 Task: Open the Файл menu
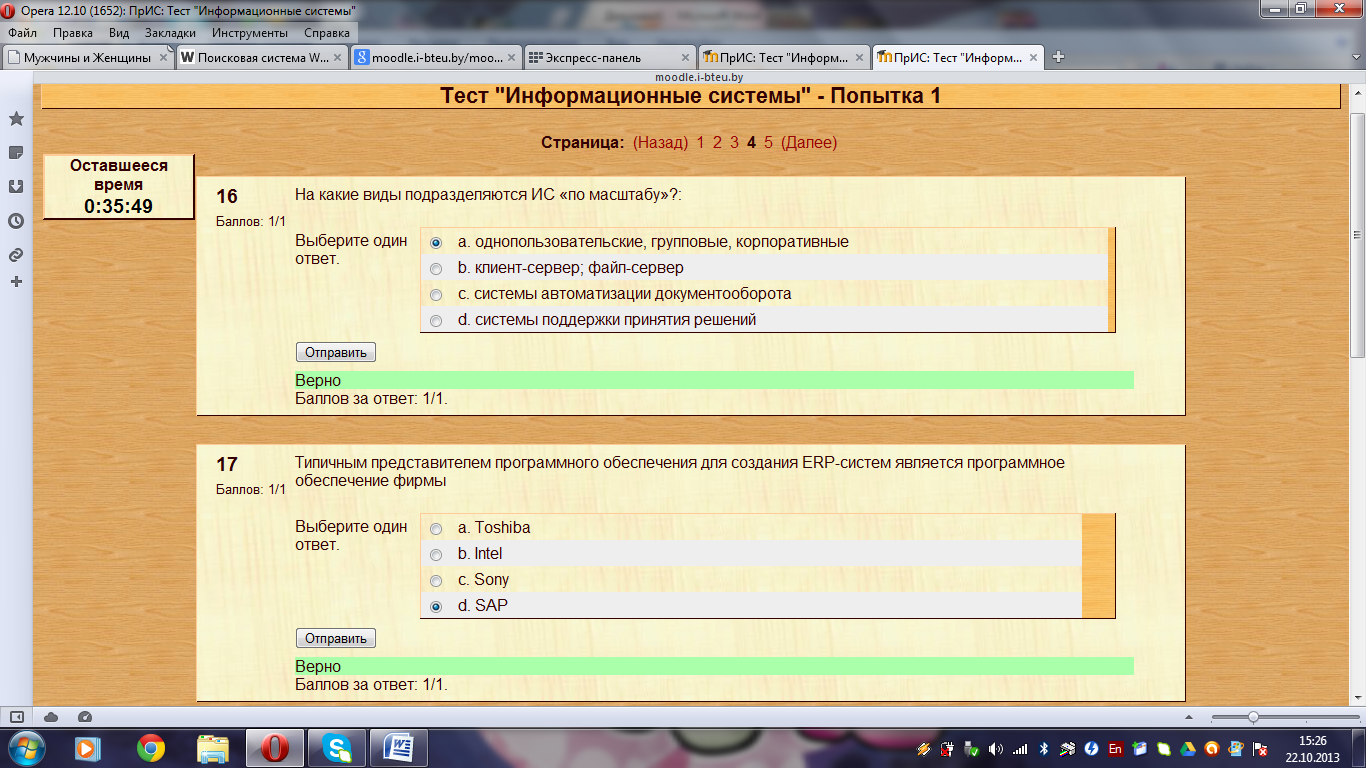point(22,33)
